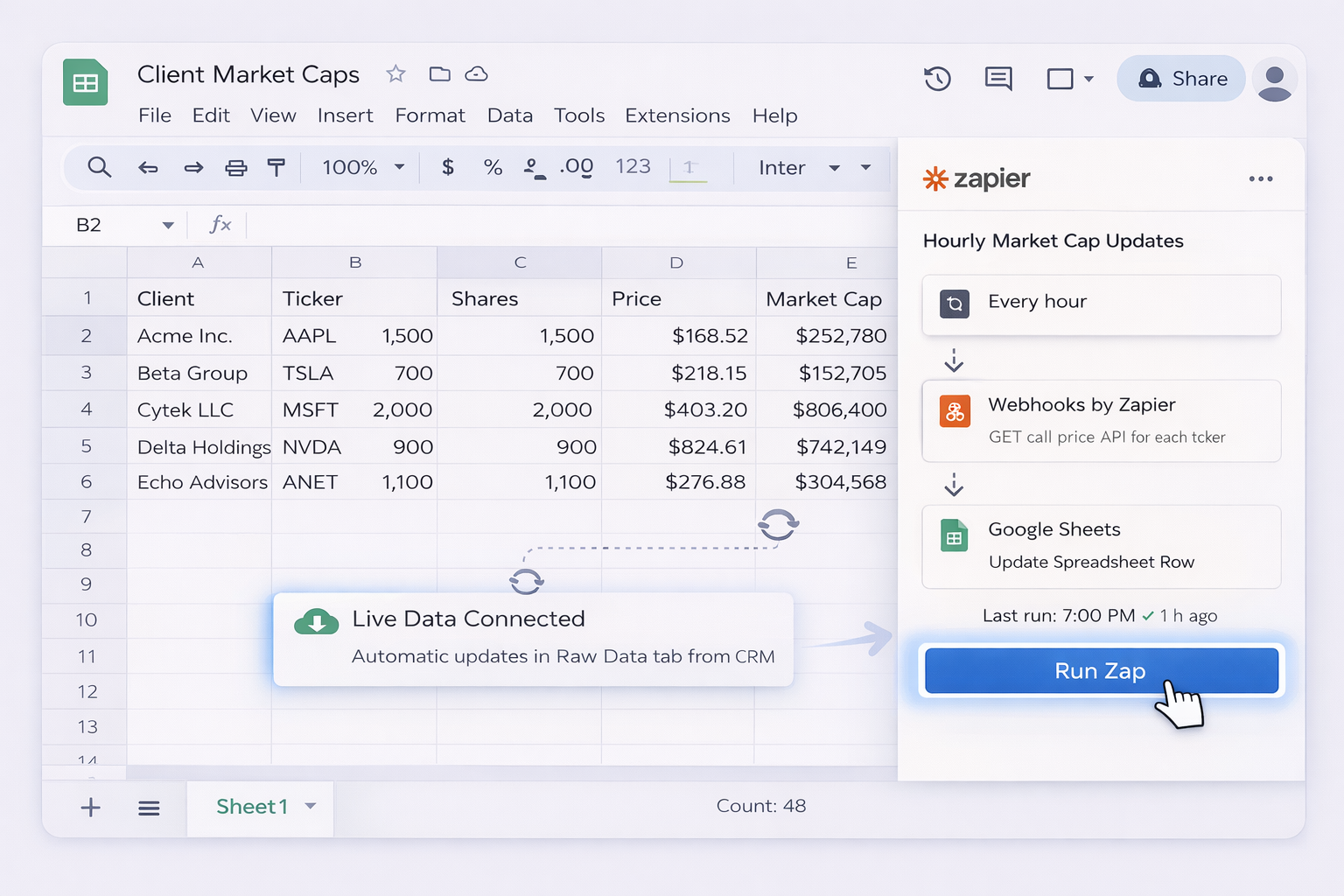The height and width of the screenshot is (896, 1344).
Task: Undo the last action
Action: tap(148, 167)
